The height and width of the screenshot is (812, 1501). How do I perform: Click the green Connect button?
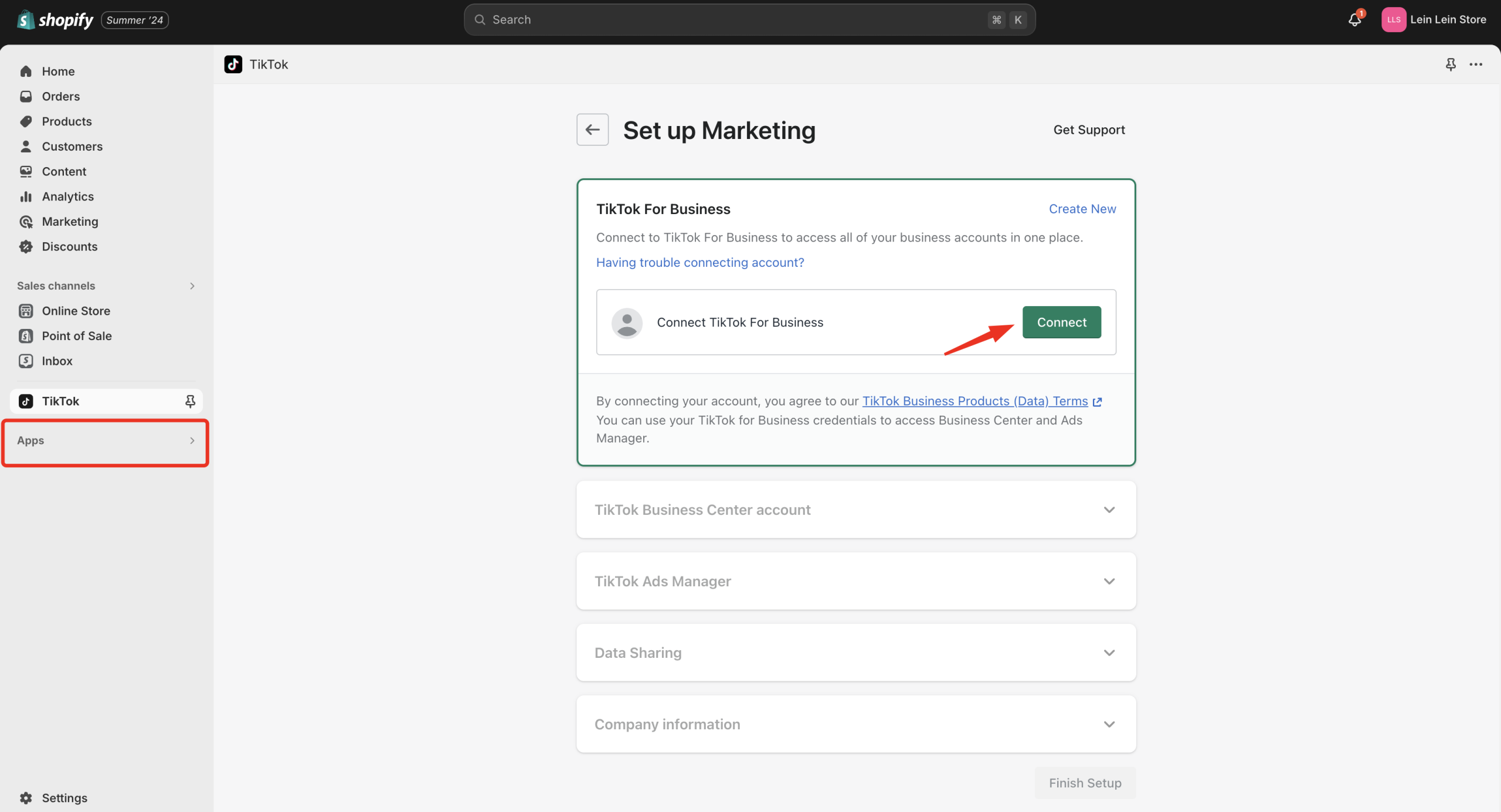1061,322
